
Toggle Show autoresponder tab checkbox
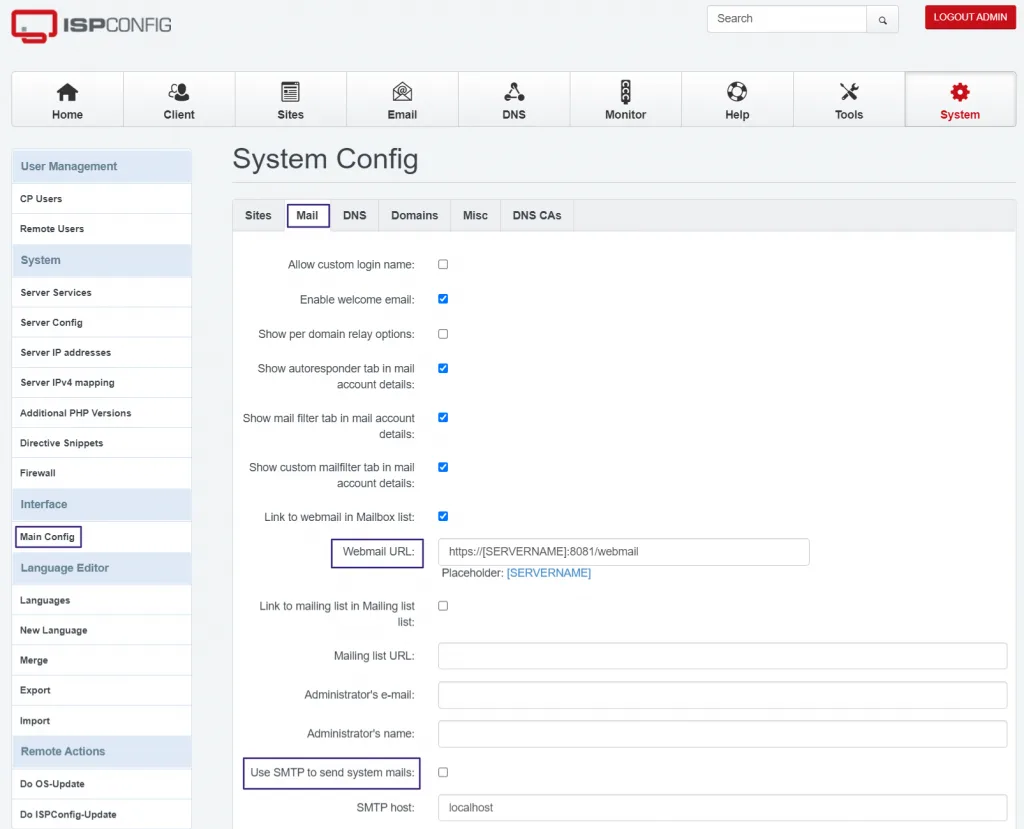point(443,368)
